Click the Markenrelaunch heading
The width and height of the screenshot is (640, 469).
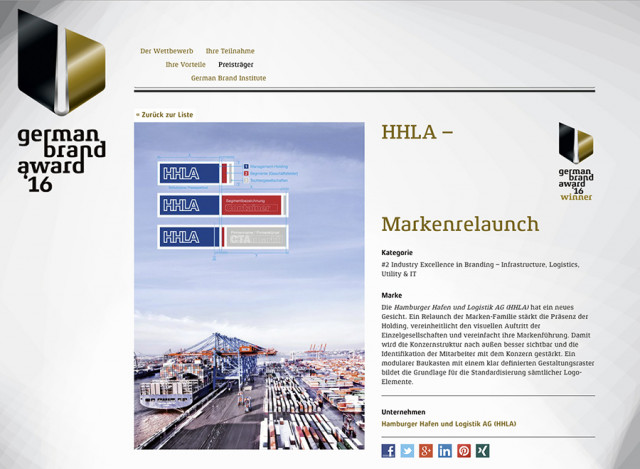coord(460,224)
